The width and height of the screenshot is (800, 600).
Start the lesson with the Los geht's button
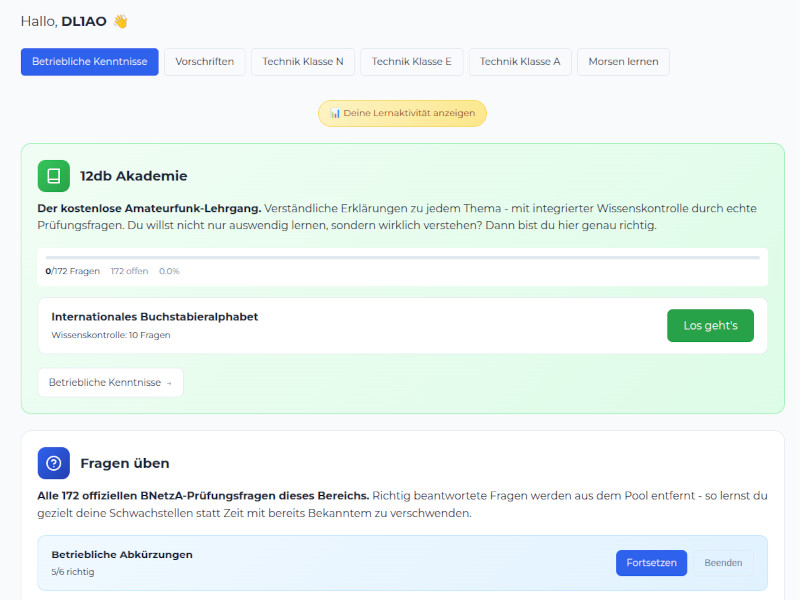(x=710, y=325)
